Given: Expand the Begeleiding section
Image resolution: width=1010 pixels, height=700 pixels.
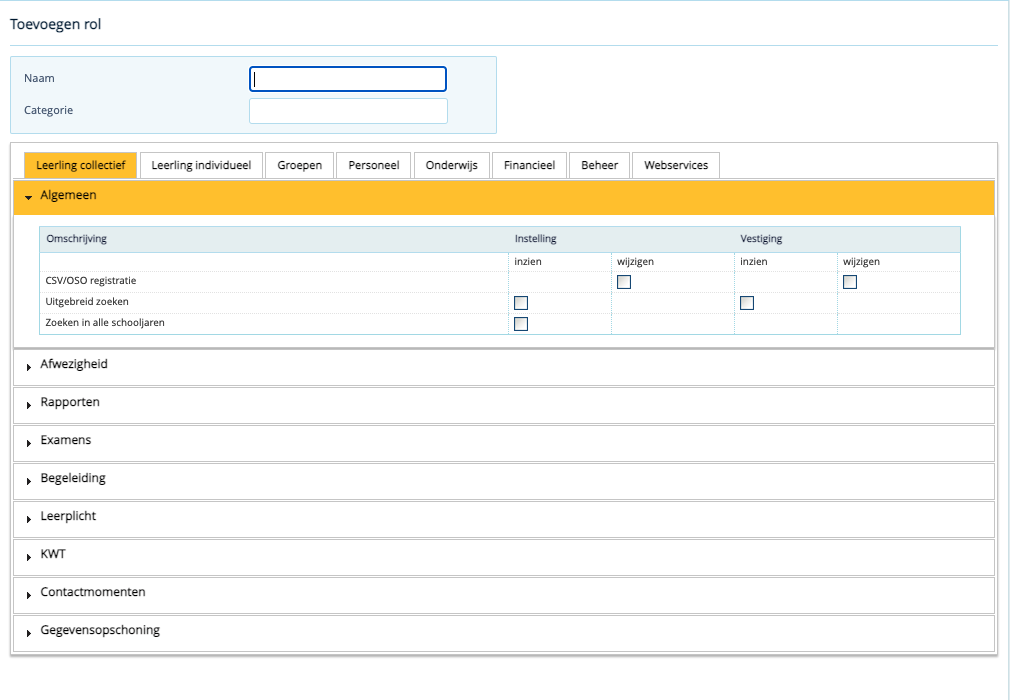Looking at the screenshot, I should tap(504, 482).
